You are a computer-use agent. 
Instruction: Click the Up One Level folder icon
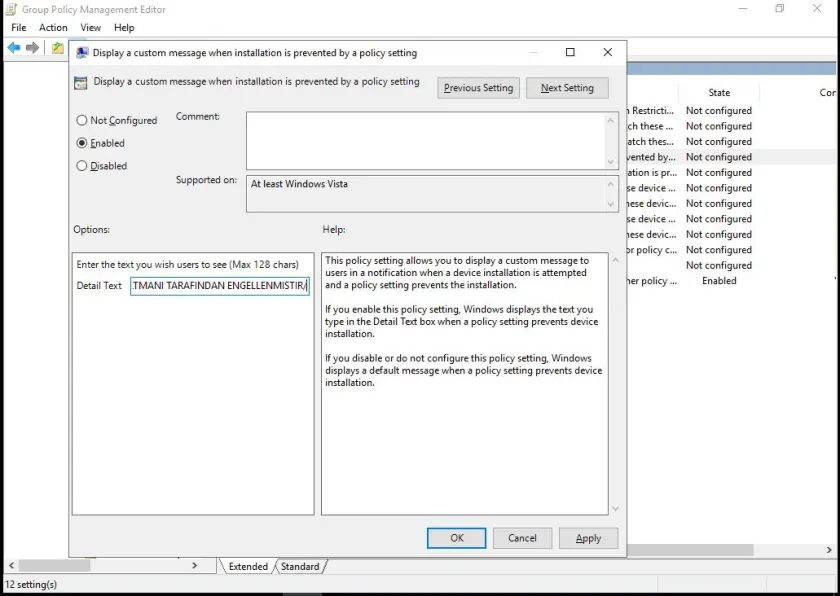point(58,48)
